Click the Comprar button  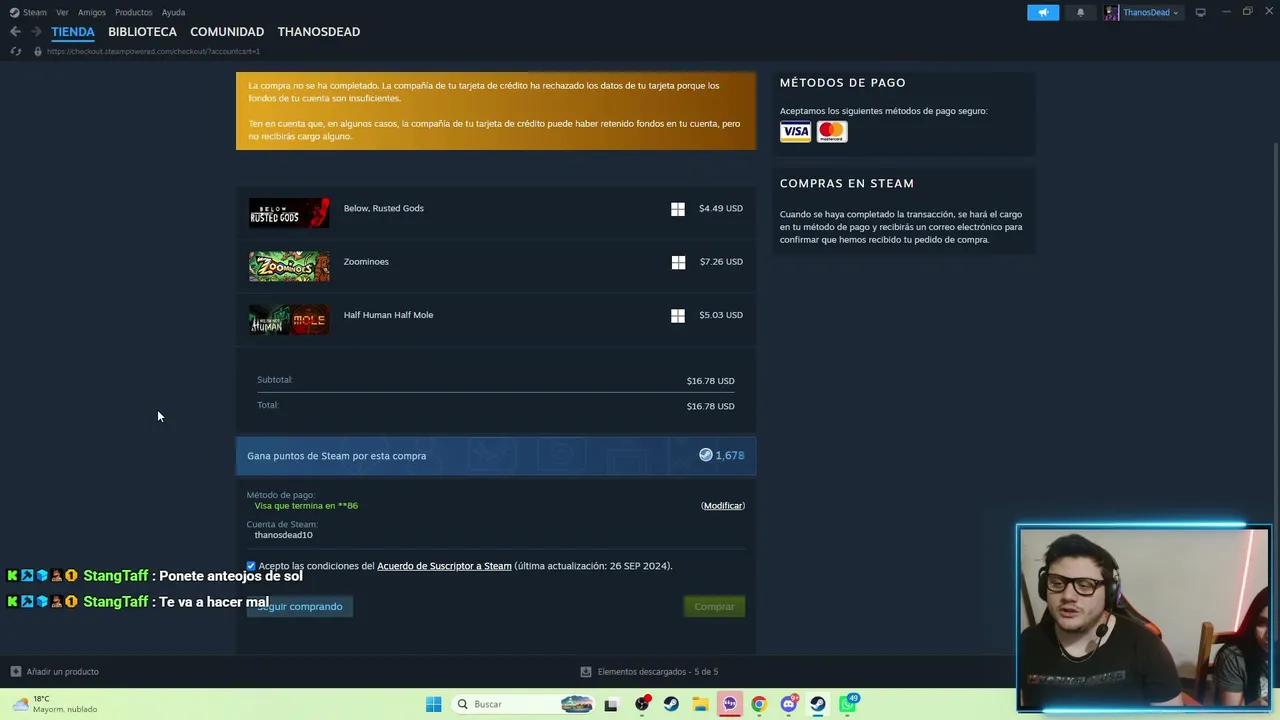[x=714, y=606]
